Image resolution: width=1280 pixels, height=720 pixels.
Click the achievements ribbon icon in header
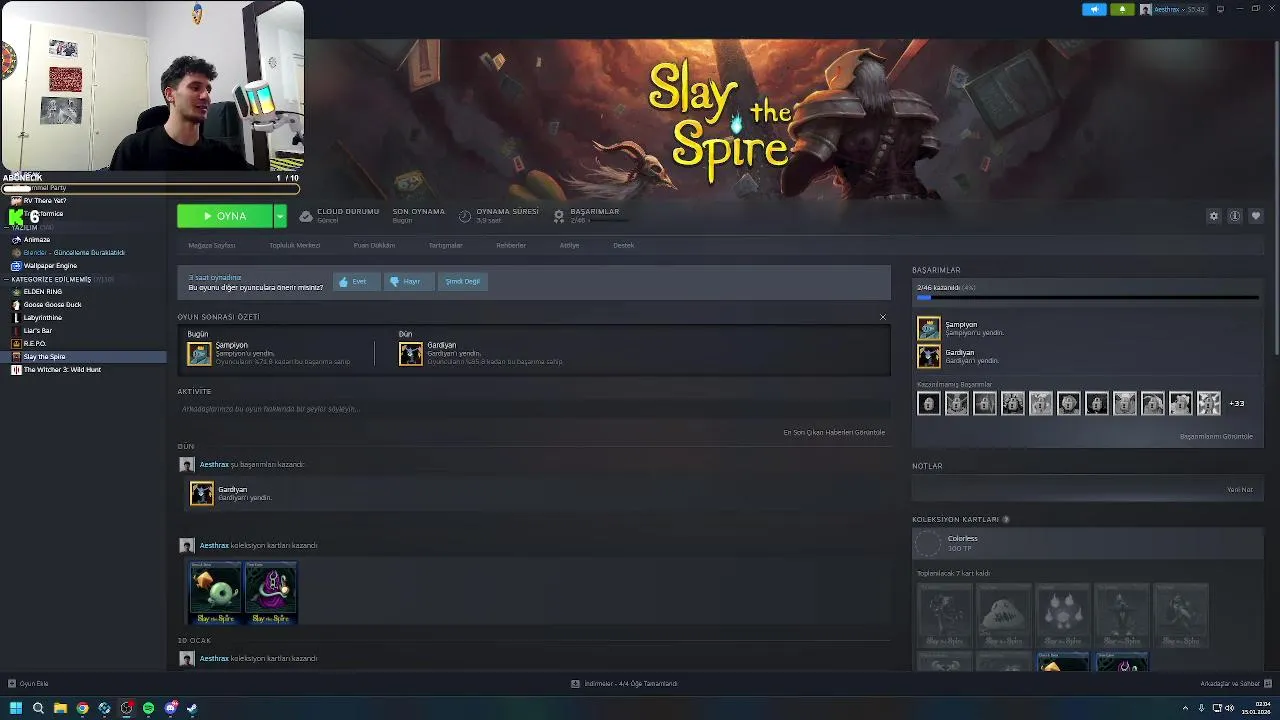tap(559, 216)
